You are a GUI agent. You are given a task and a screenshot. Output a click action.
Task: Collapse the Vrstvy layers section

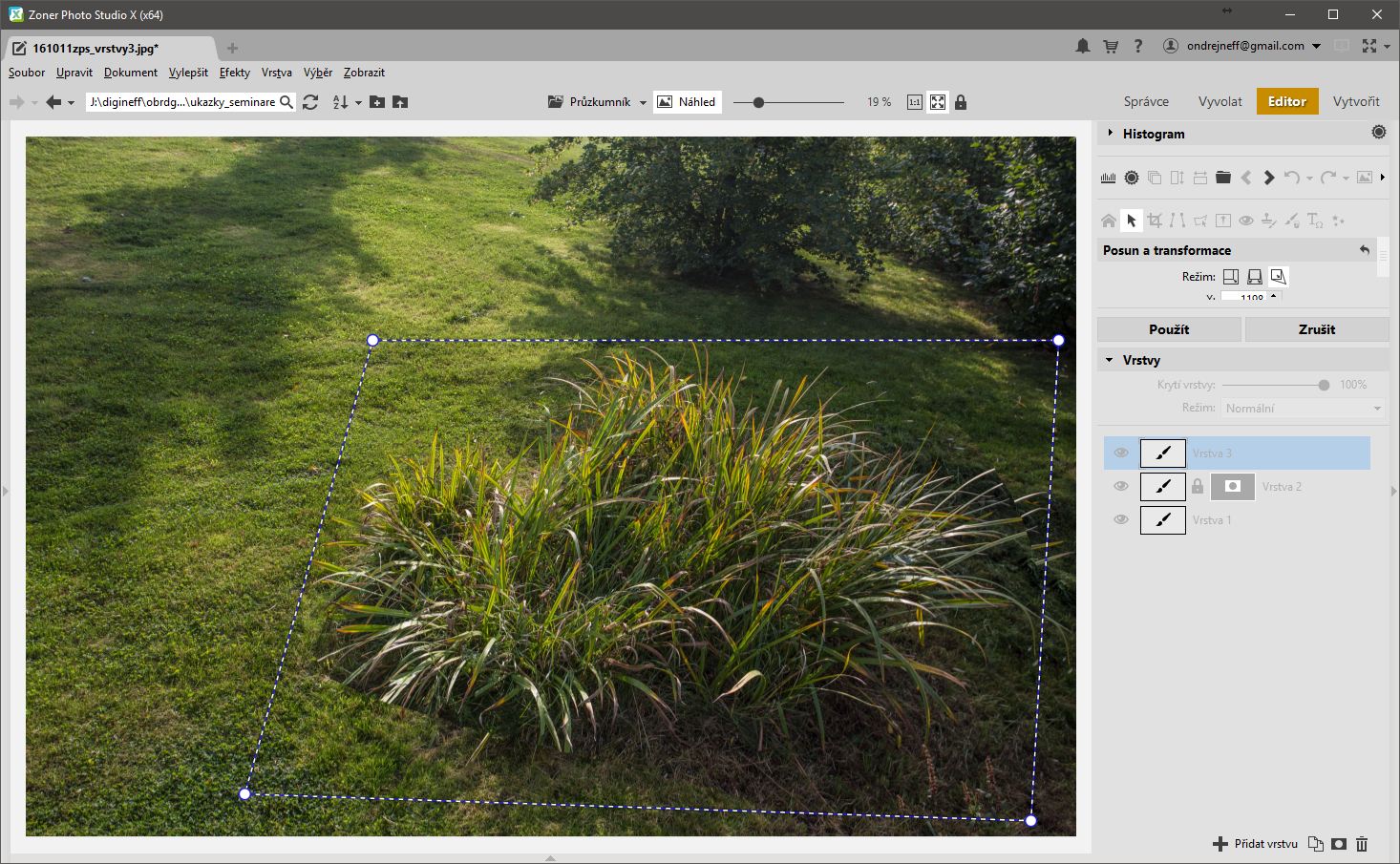[x=1110, y=360]
